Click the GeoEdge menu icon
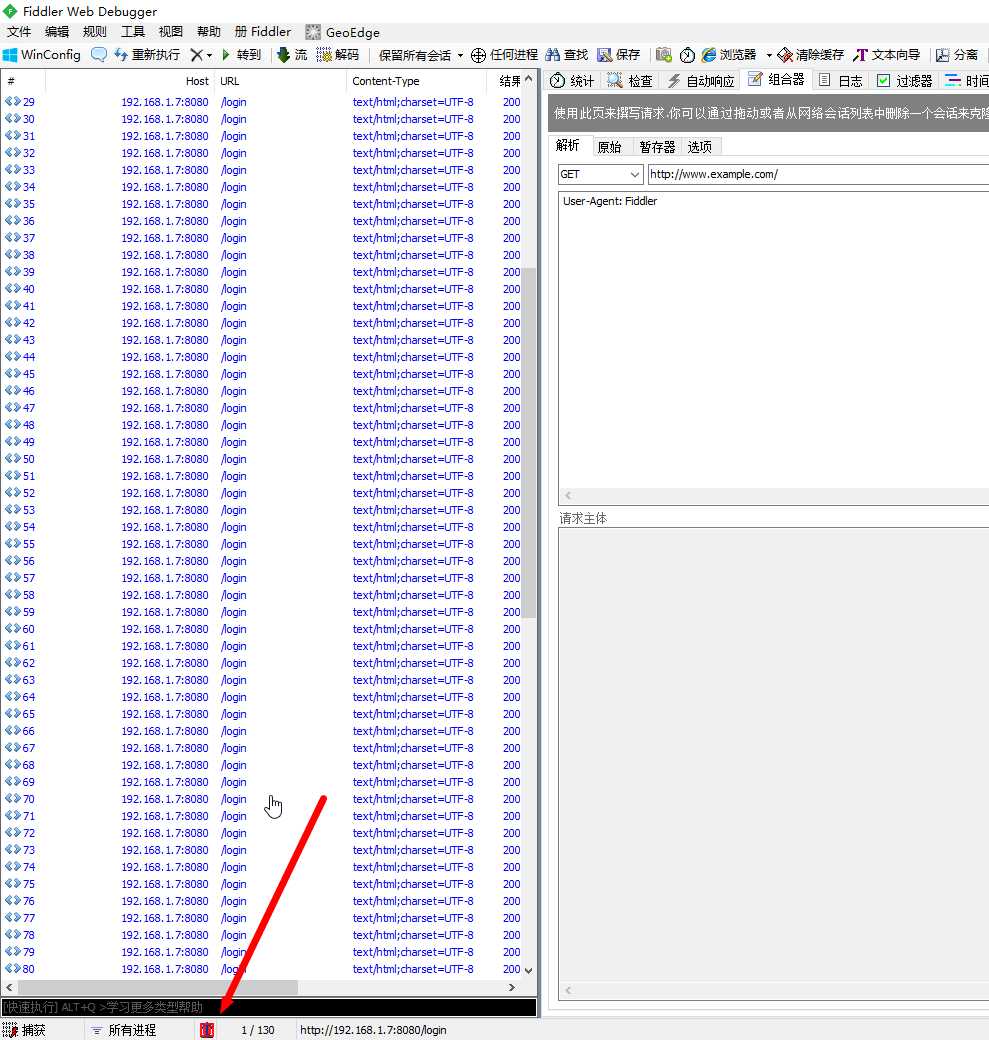The height and width of the screenshot is (1040, 989). coord(313,32)
